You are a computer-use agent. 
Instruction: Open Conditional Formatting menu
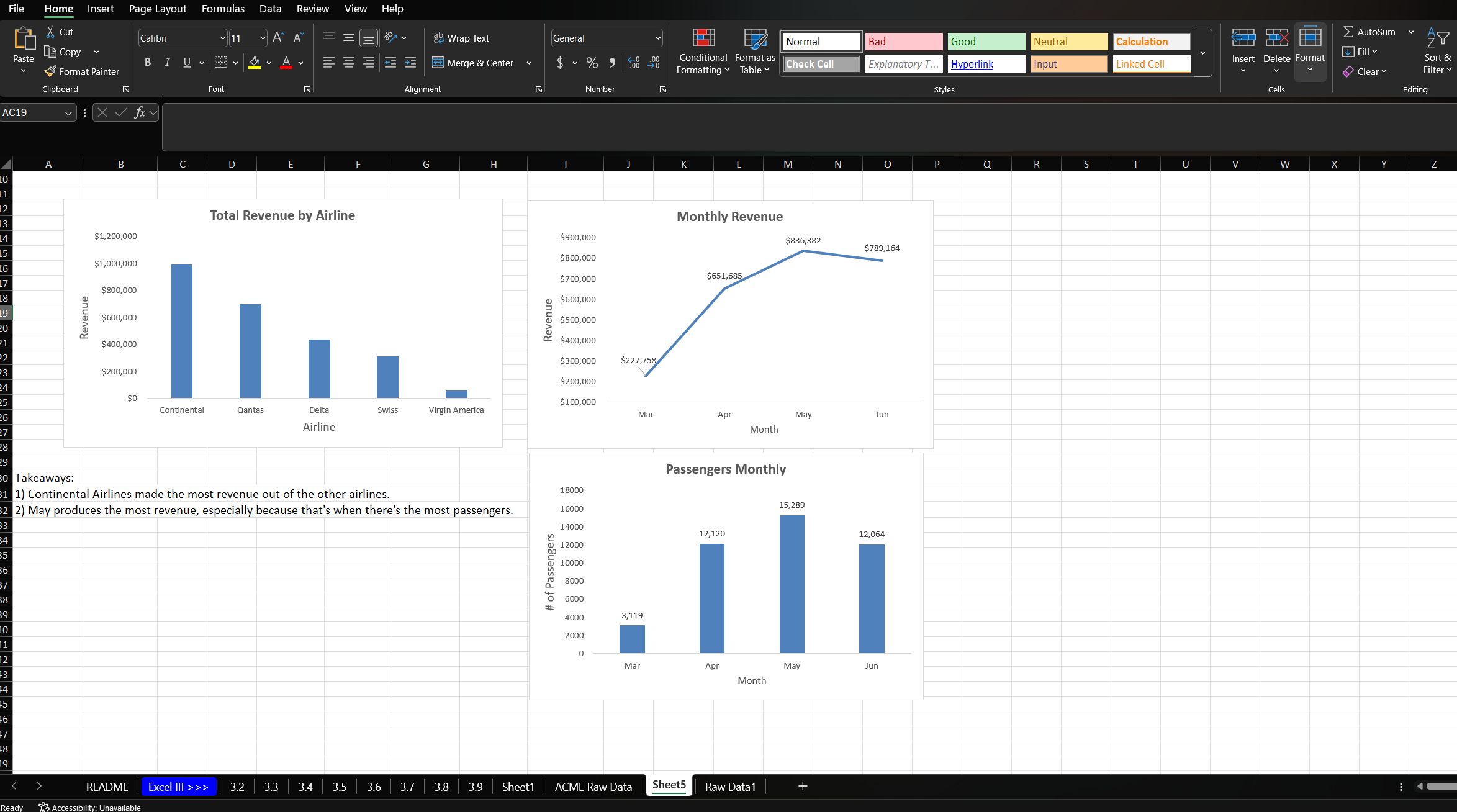(703, 52)
